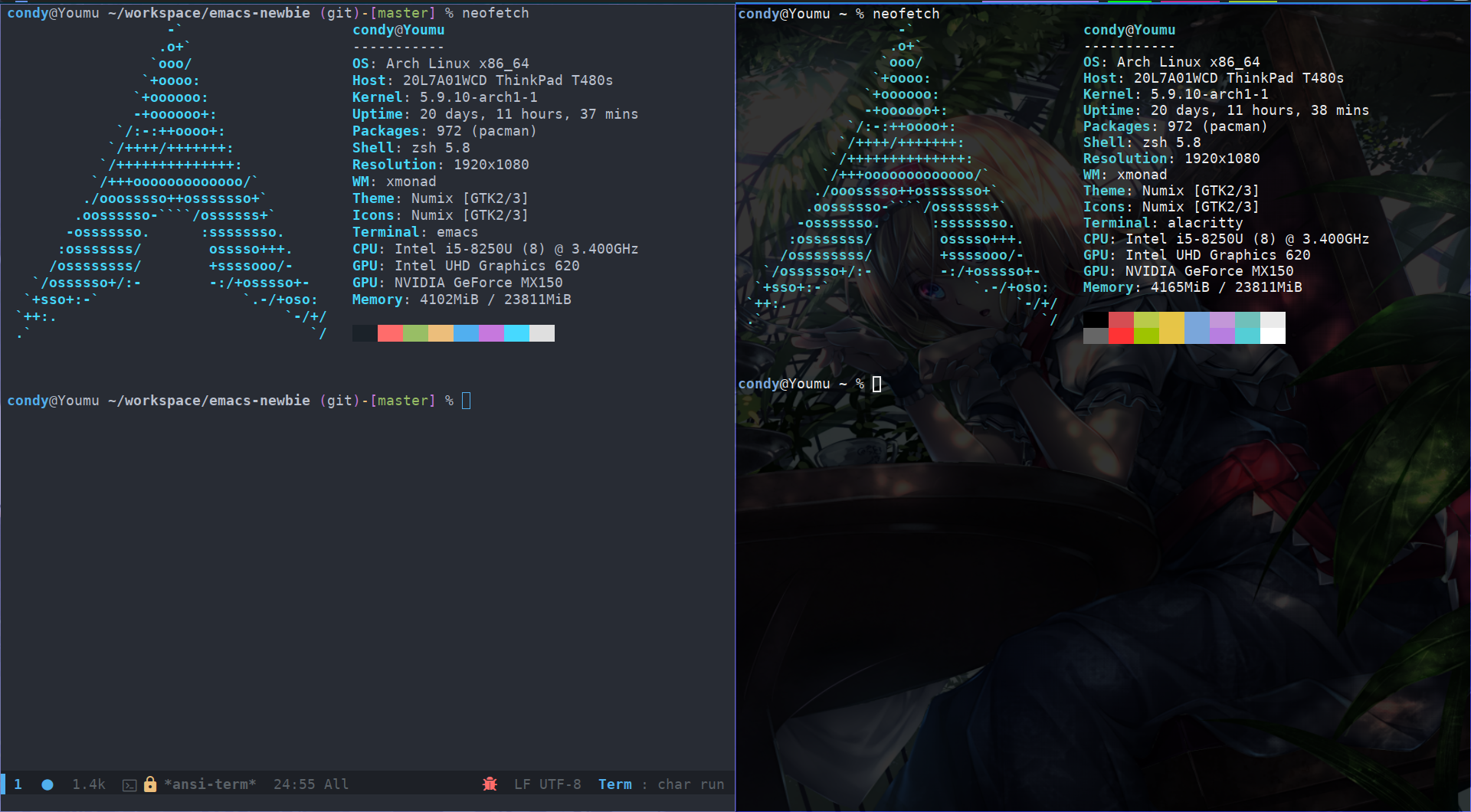
Task: Click the 24:55 All position indicator
Action: (311, 784)
